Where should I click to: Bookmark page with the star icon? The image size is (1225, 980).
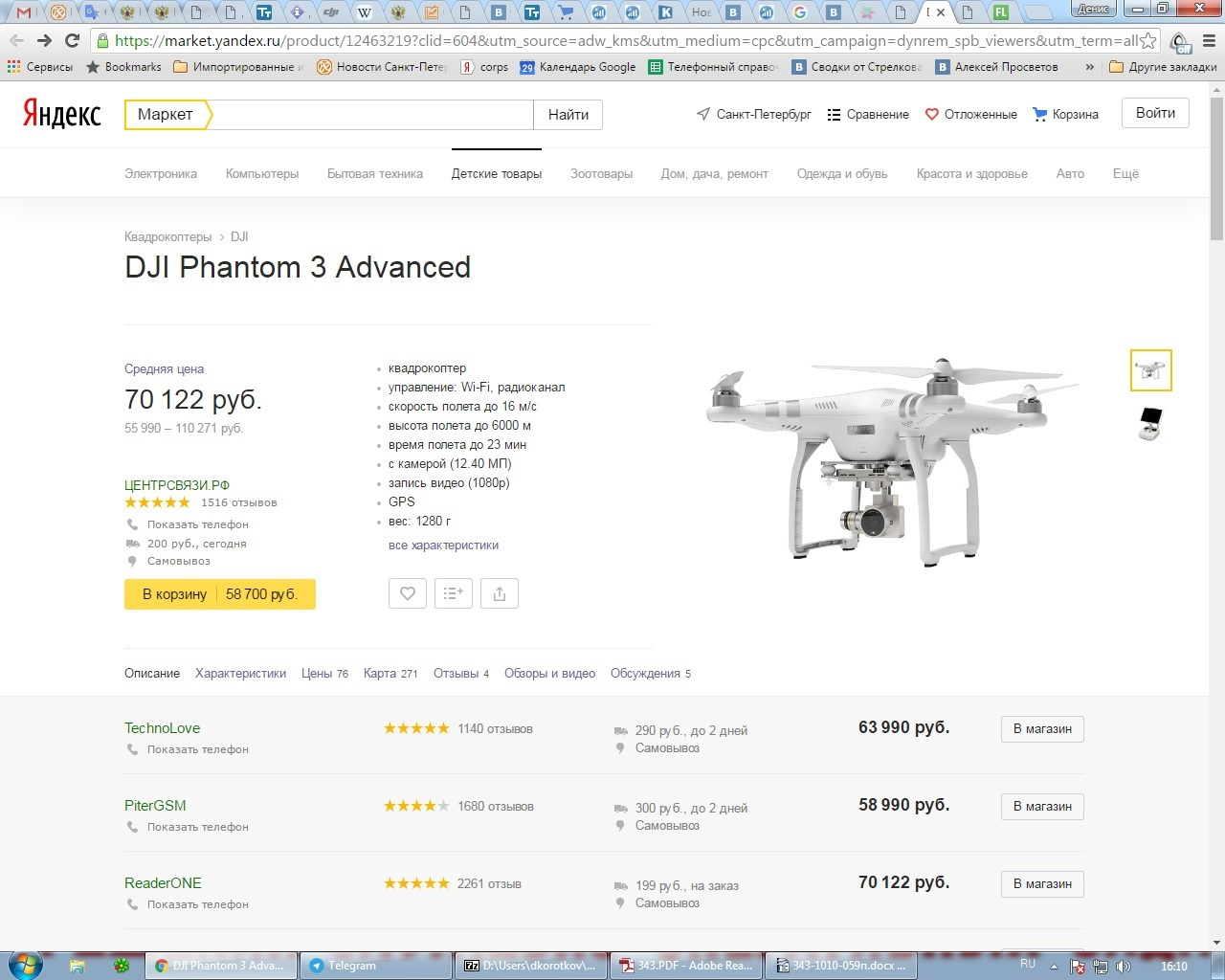[1147, 41]
